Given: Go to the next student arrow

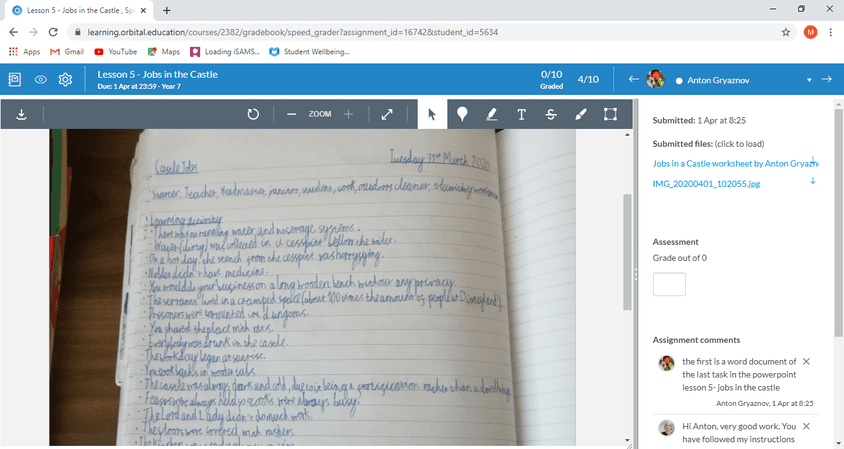Looking at the screenshot, I should 827,80.
